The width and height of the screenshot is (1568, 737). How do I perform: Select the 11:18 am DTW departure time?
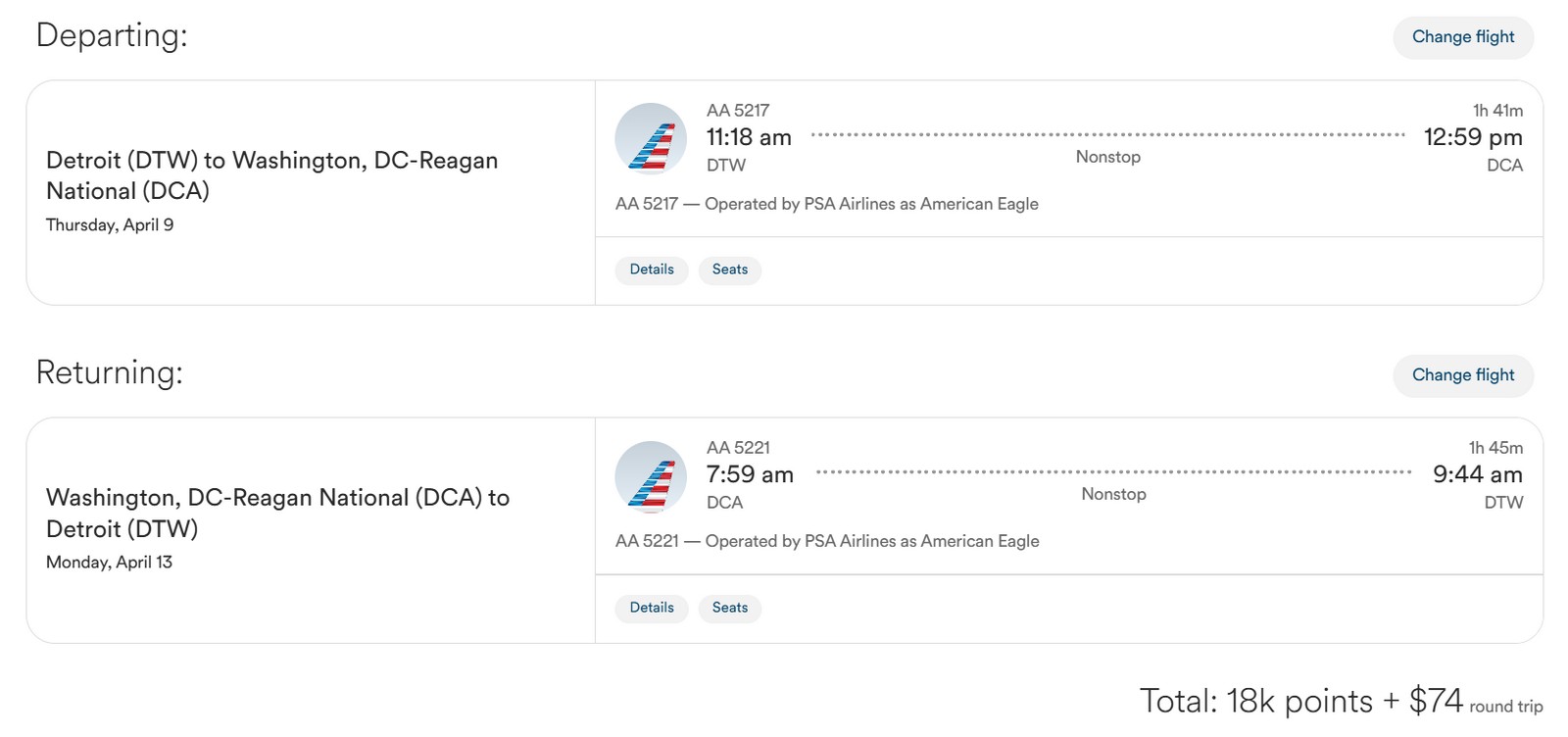point(749,138)
